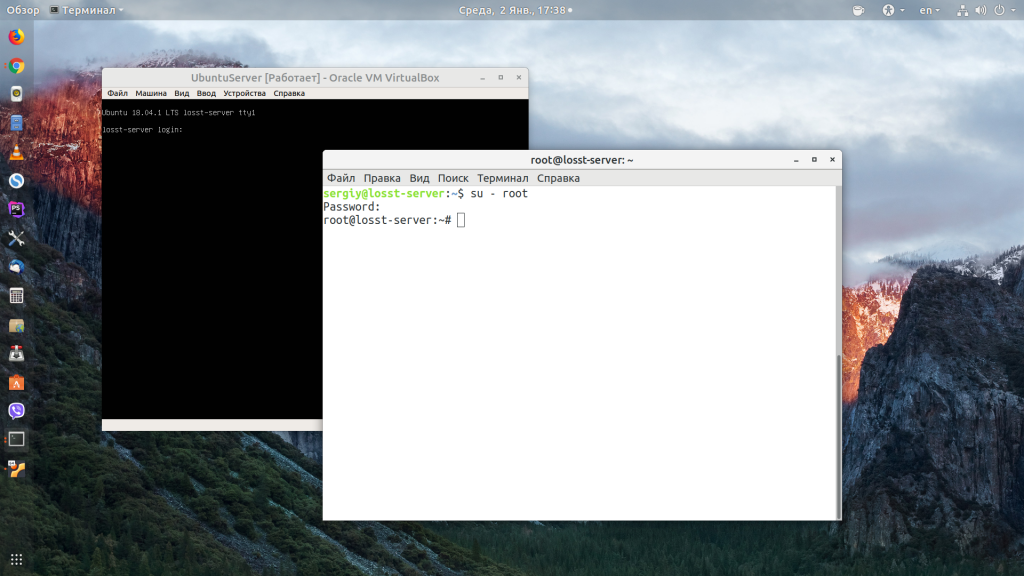Expand the accessibility menu in top bar

[892, 10]
